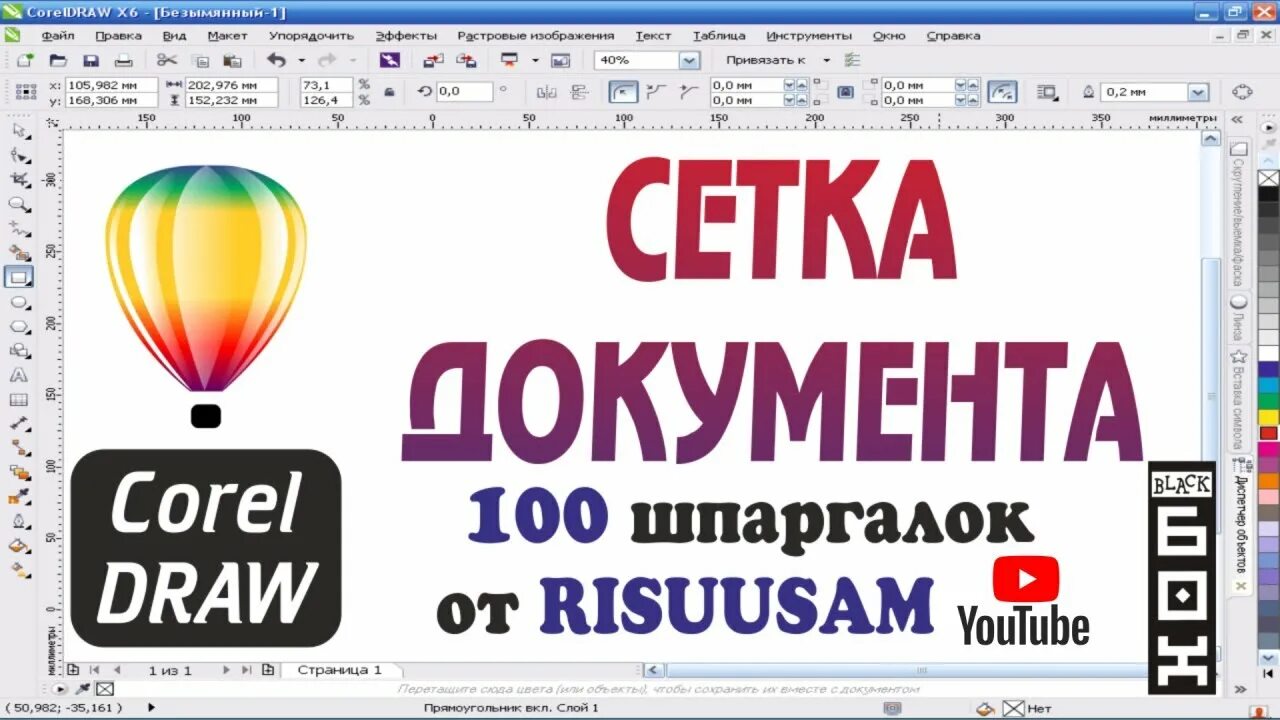The image size is (1280, 720).
Task: Click the Options settings icon beside Привязать к
Action: [x=852, y=60]
